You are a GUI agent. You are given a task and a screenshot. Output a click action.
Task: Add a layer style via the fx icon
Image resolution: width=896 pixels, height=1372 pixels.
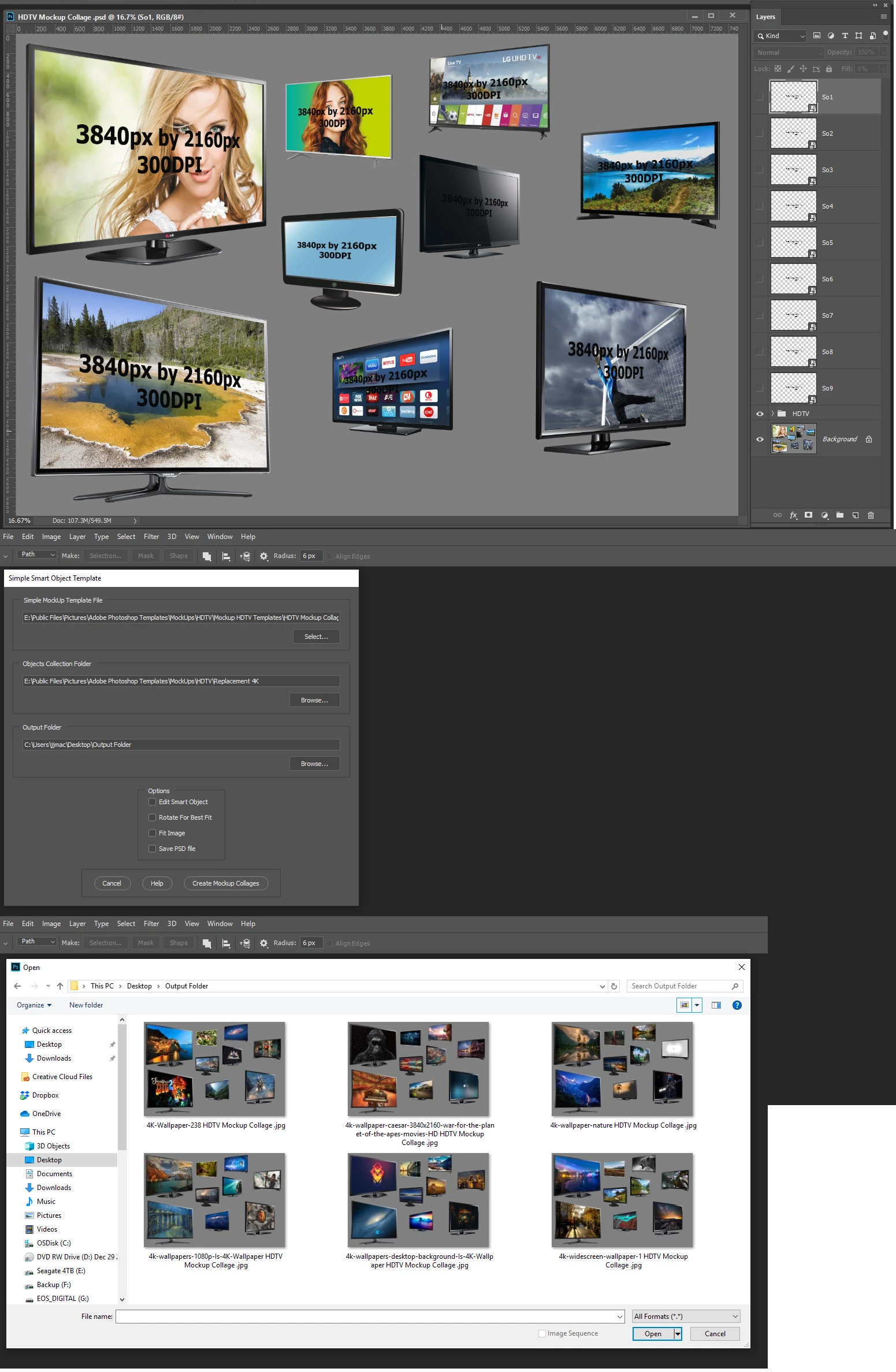point(794,515)
